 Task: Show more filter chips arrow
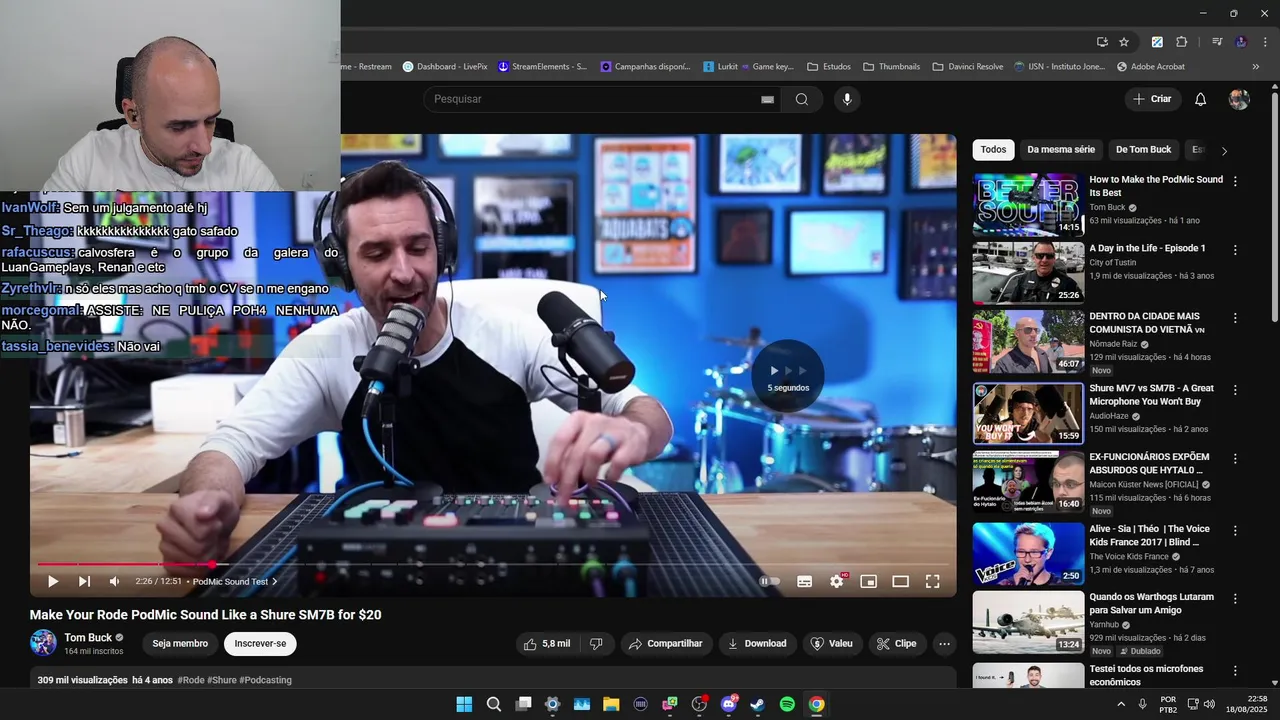coord(1224,150)
